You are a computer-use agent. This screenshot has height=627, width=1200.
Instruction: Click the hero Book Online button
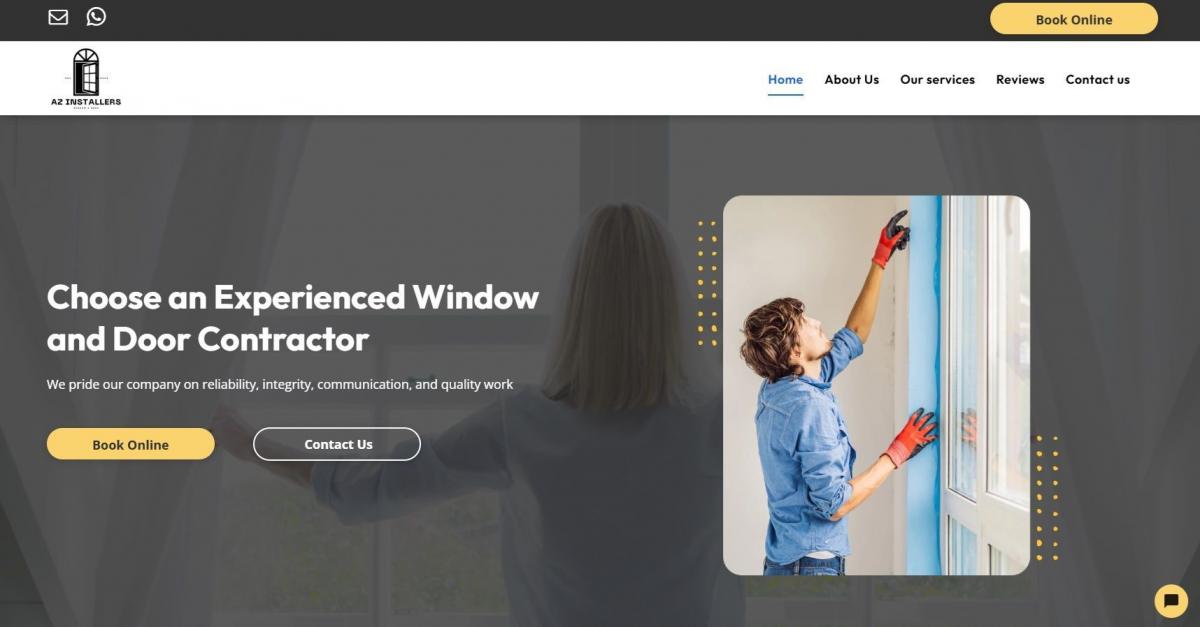131,444
